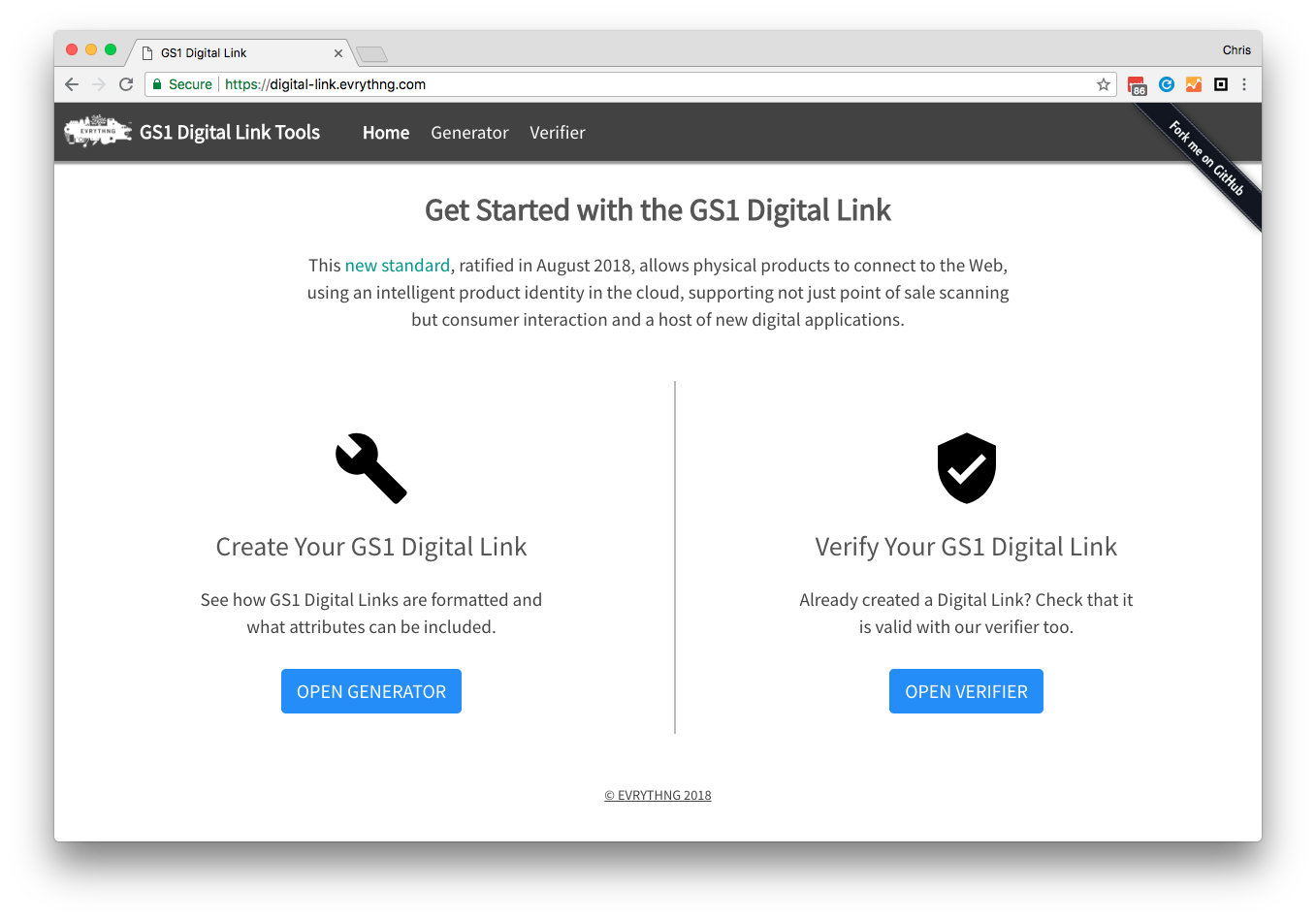Open the Verifier nav item
The height and width of the screenshot is (919, 1316).
(558, 133)
